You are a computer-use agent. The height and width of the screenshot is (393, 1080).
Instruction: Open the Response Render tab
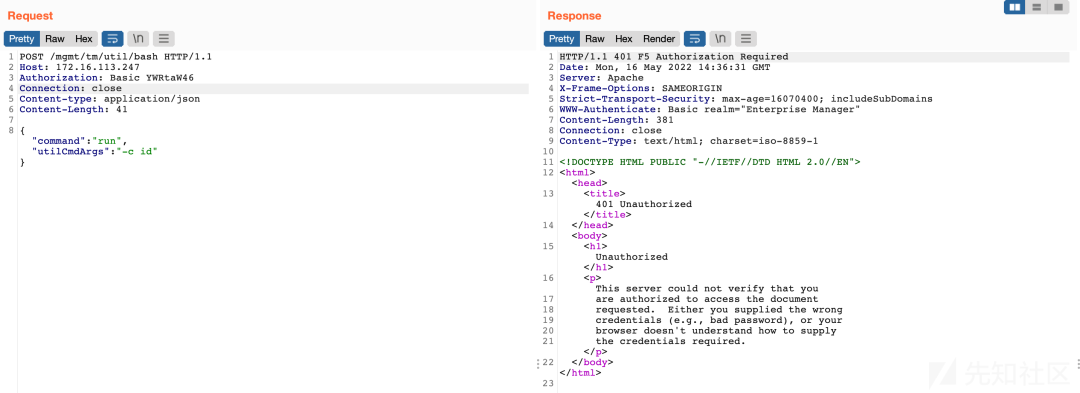659,39
